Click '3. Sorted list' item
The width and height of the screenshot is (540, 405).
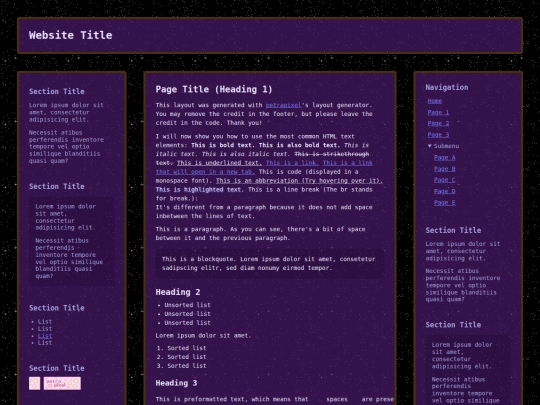[181, 366]
